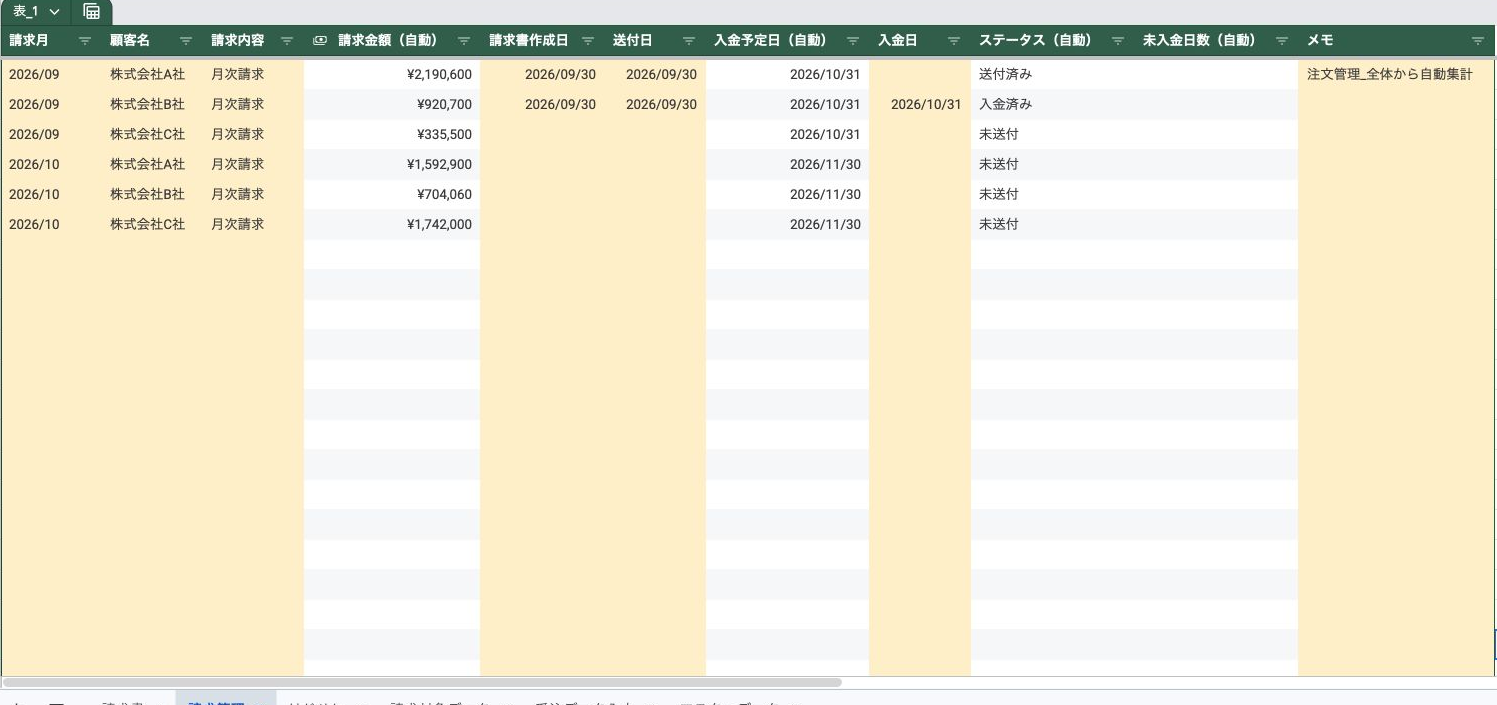Select the 請求内容 column header label

[238, 41]
